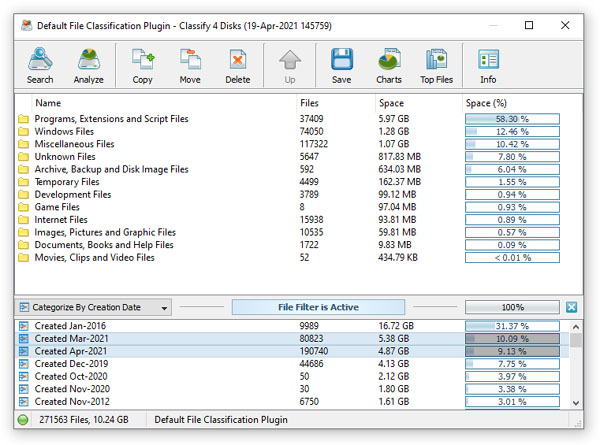
Task: Click the Copy toolbar icon
Action: pyautogui.click(x=142, y=65)
